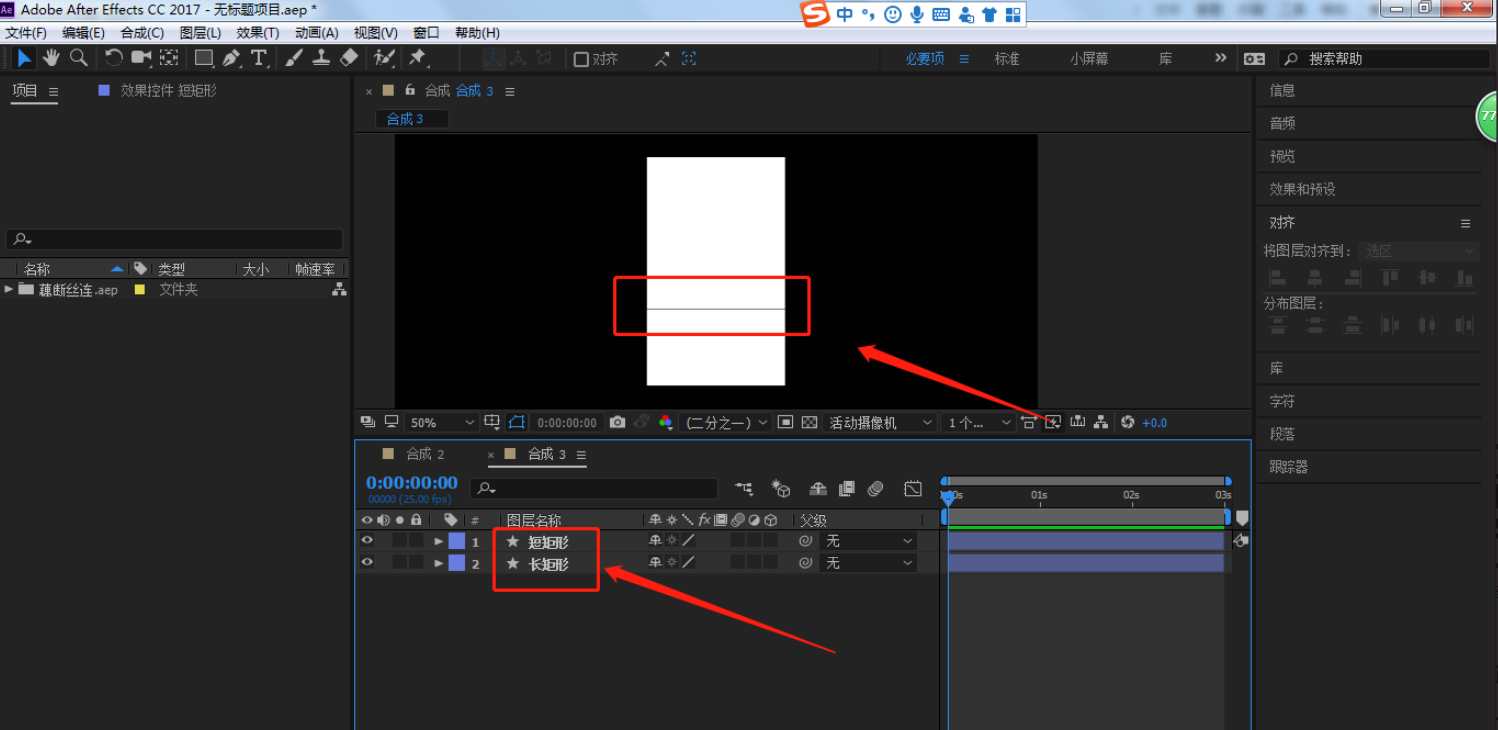The width and height of the screenshot is (1498, 730).
Task: Hide the 短矩形 layer with its eye
Action: tap(367, 540)
